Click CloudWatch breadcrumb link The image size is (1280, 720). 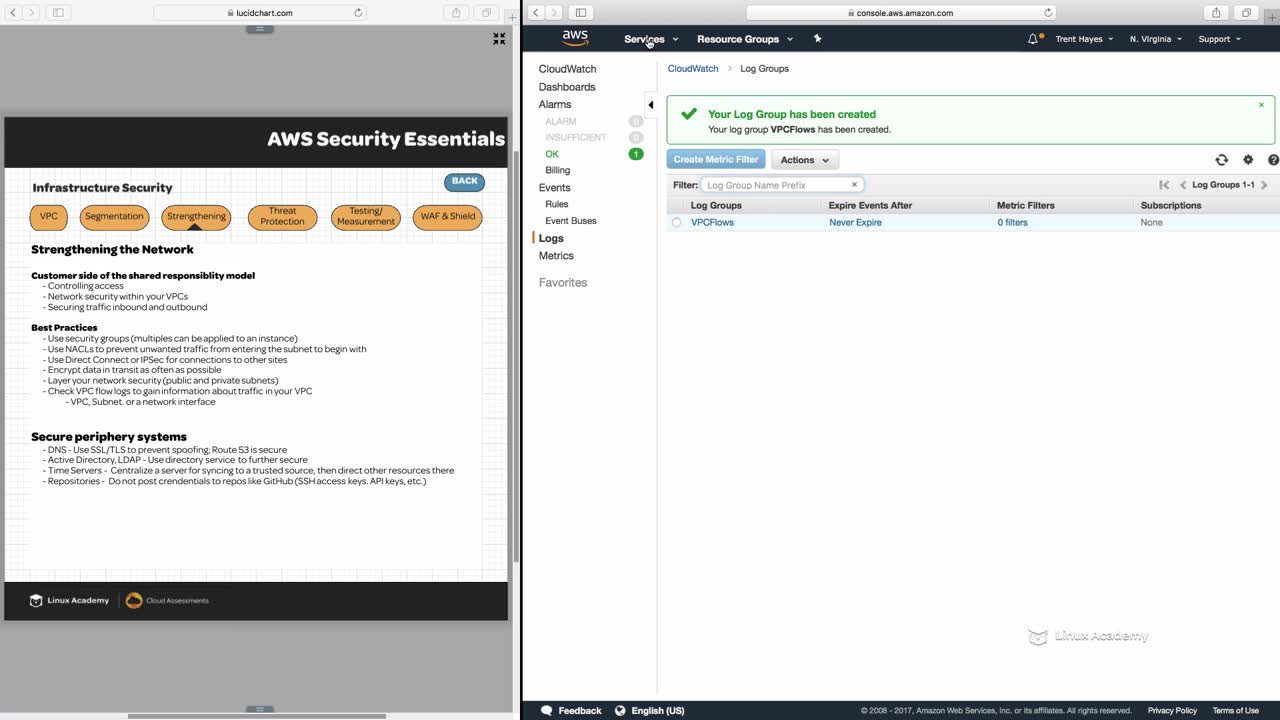[x=693, y=69]
